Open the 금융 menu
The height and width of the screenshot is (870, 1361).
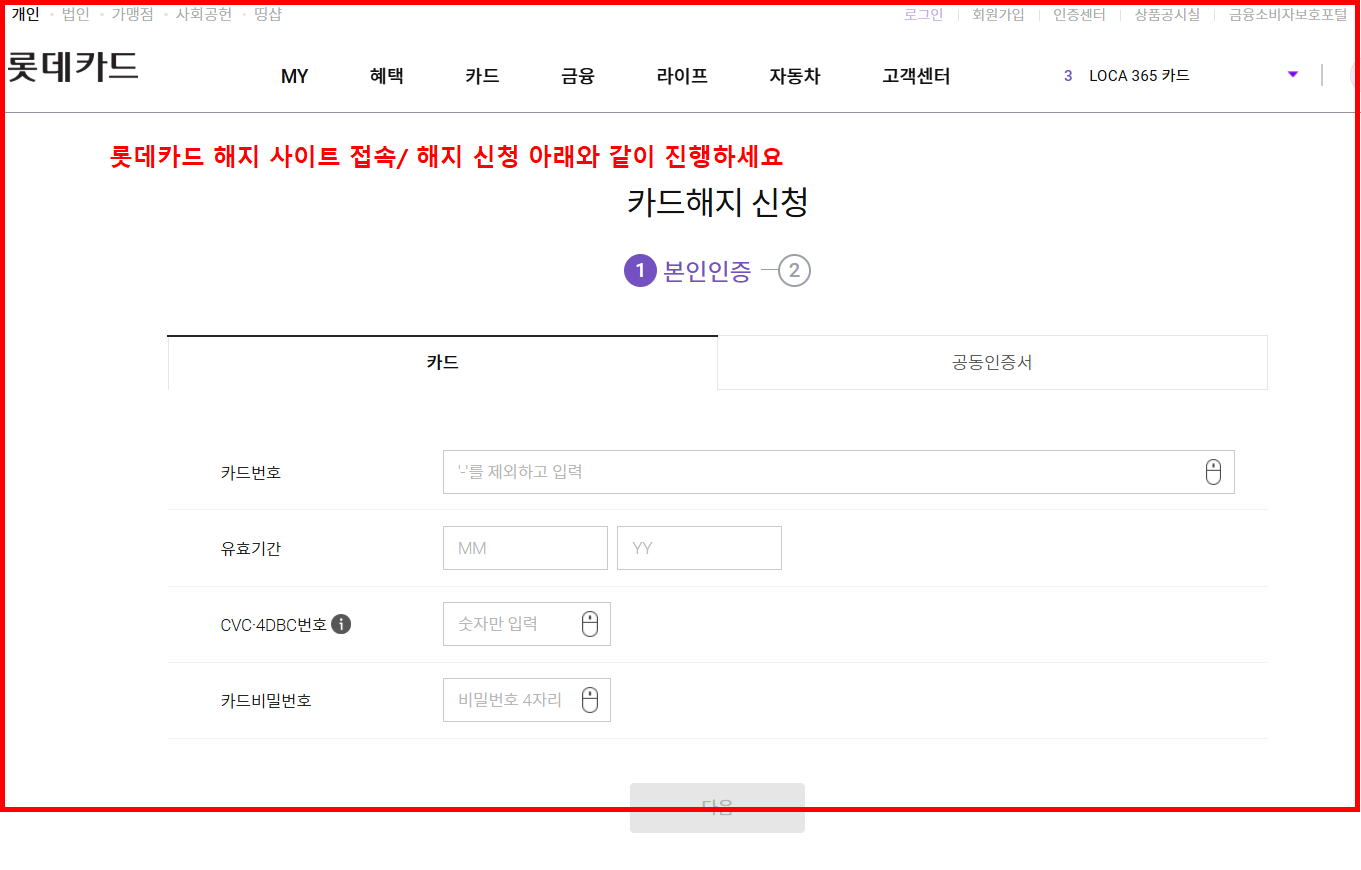[x=578, y=76]
